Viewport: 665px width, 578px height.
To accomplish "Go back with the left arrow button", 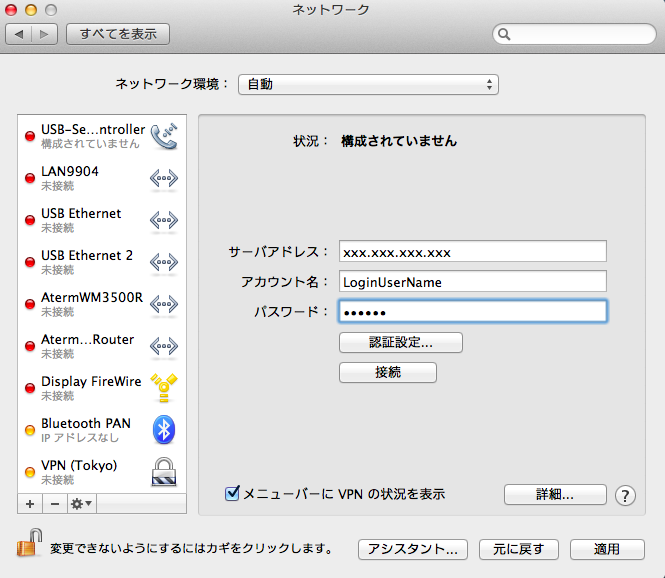I will pos(18,34).
